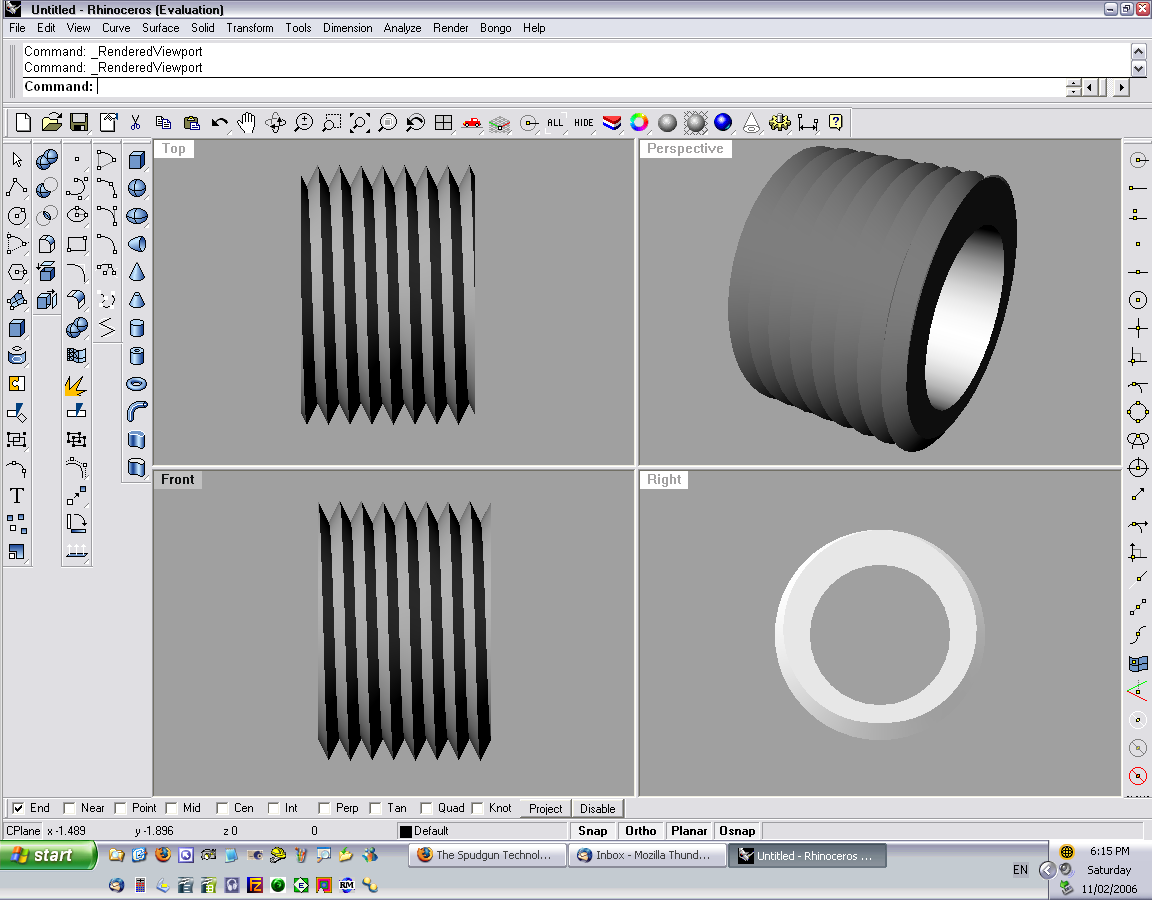Choose the Torus solid tool

[x=137, y=384]
